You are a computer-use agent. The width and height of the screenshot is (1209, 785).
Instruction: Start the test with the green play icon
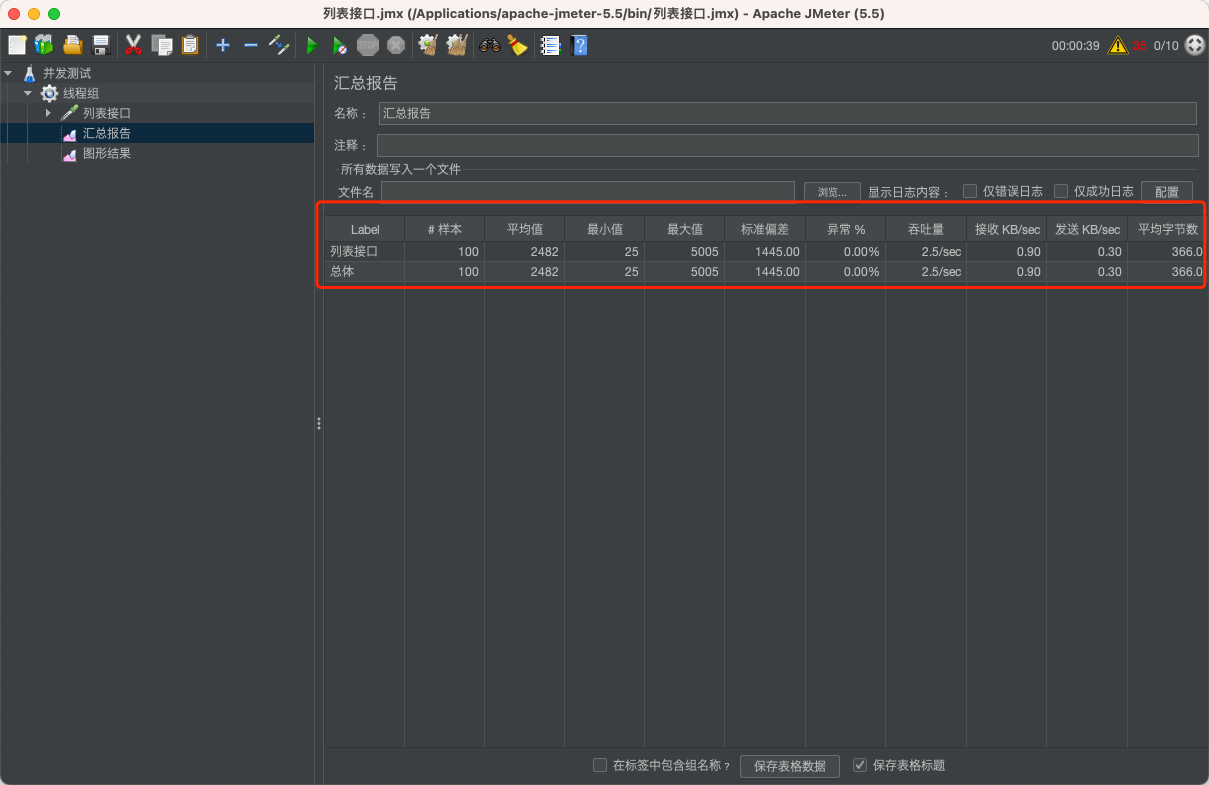[311, 45]
